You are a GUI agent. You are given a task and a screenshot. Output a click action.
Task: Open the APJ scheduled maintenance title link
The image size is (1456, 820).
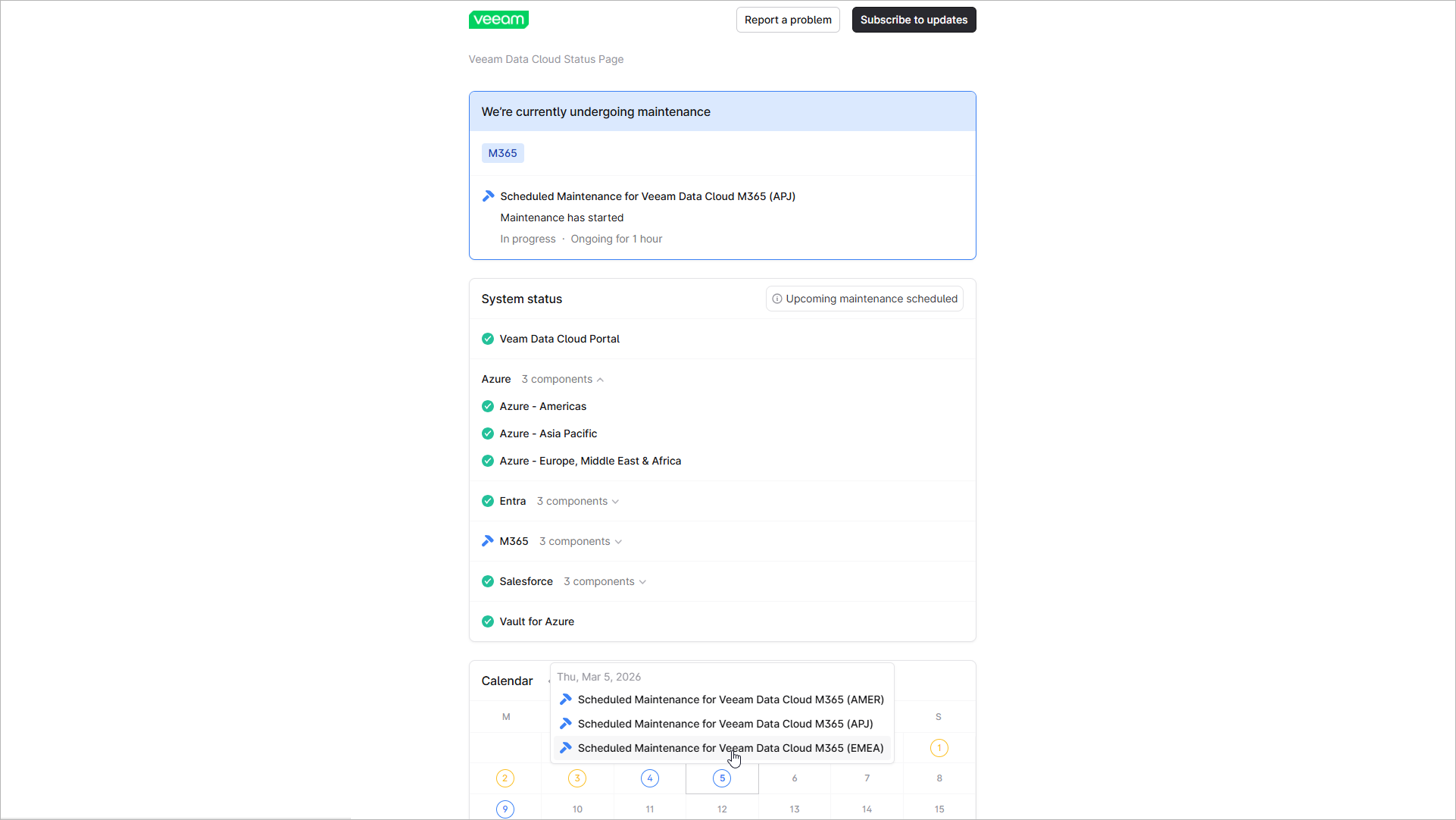pyautogui.click(x=647, y=196)
